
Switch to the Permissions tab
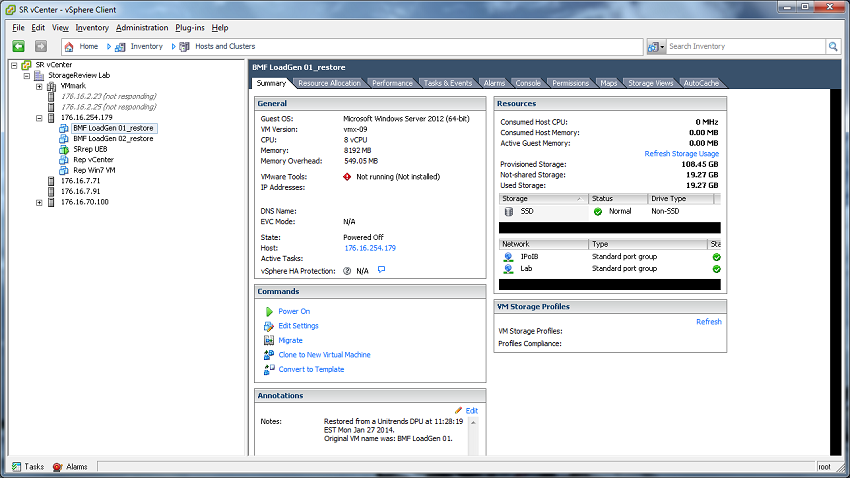[x=570, y=83]
